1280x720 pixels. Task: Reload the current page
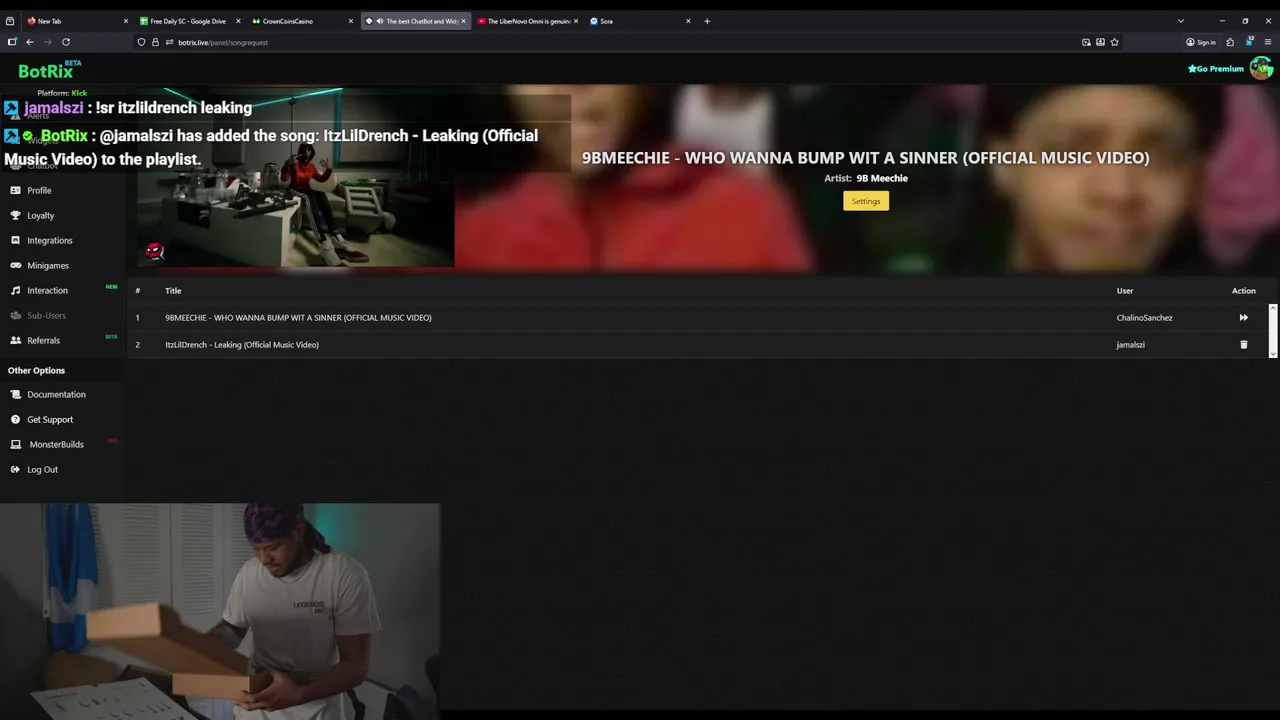click(66, 42)
